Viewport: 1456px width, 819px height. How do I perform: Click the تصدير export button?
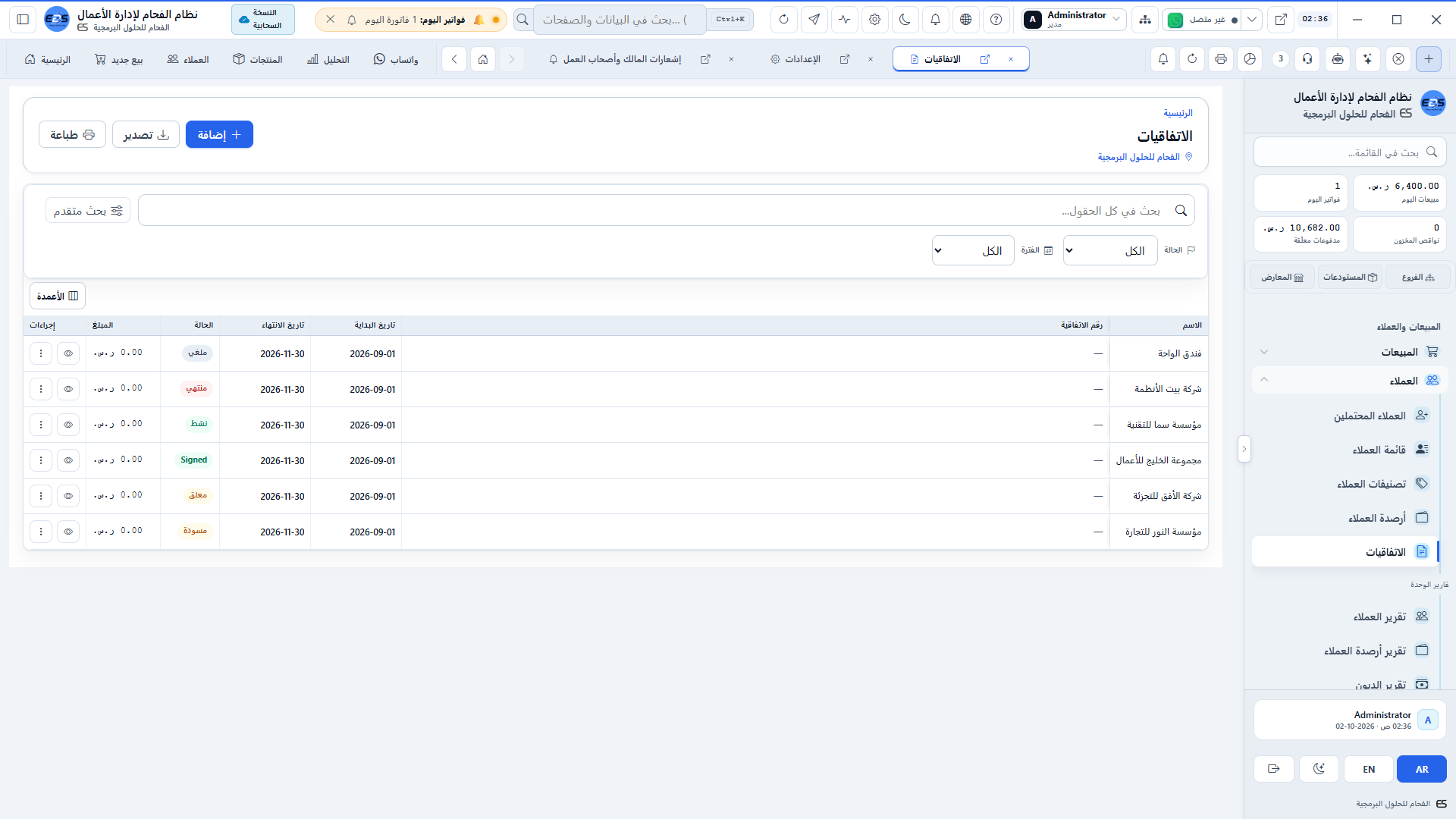coord(146,134)
